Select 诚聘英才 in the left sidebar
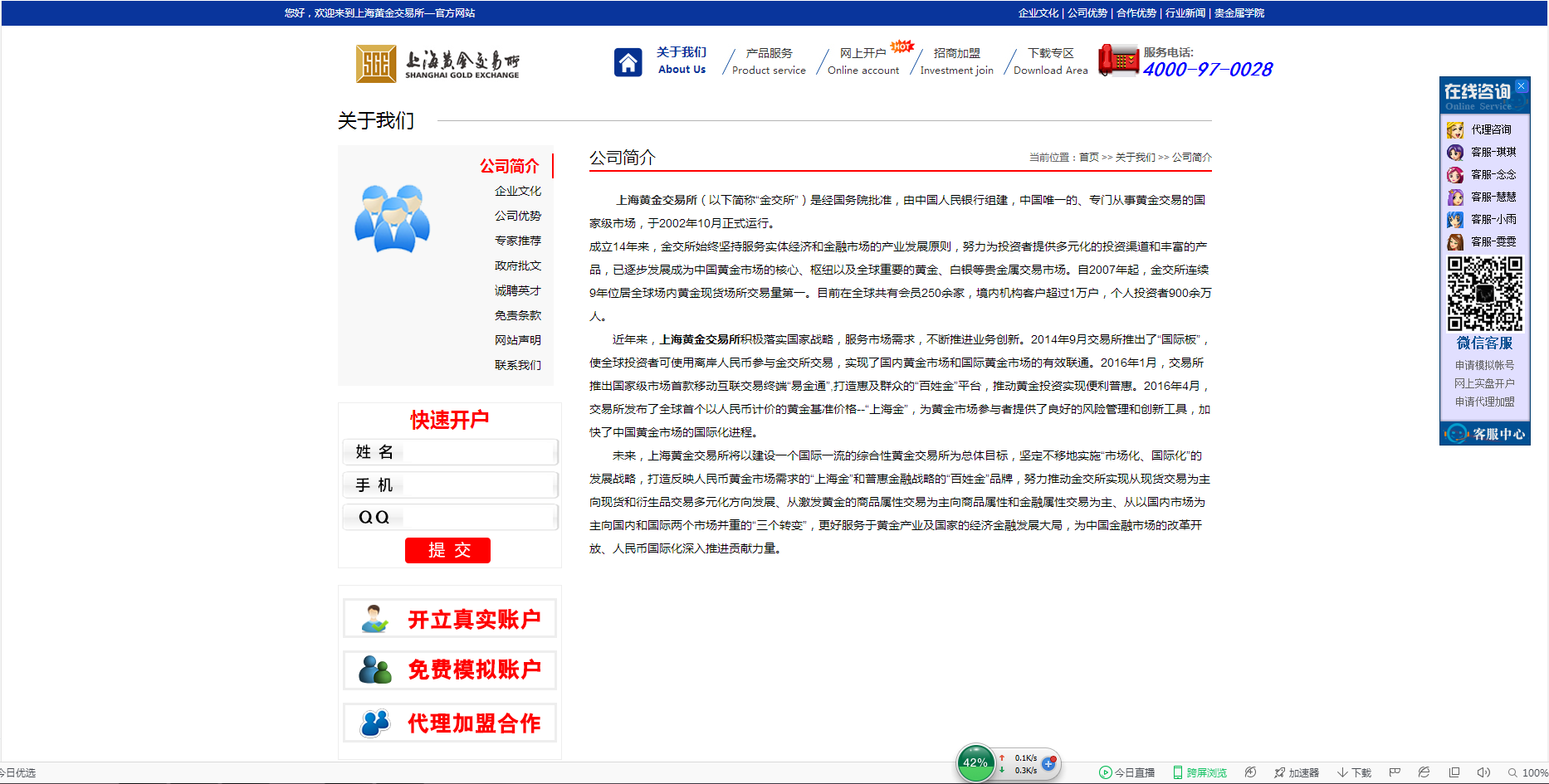This screenshot has width=1549, height=784. (518, 290)
